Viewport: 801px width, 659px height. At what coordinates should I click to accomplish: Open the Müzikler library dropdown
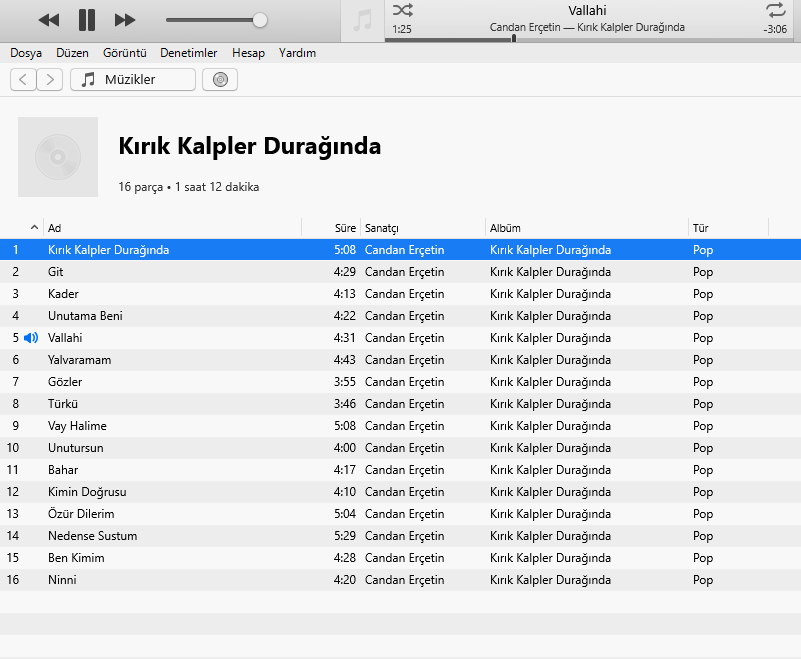(133, 80)
